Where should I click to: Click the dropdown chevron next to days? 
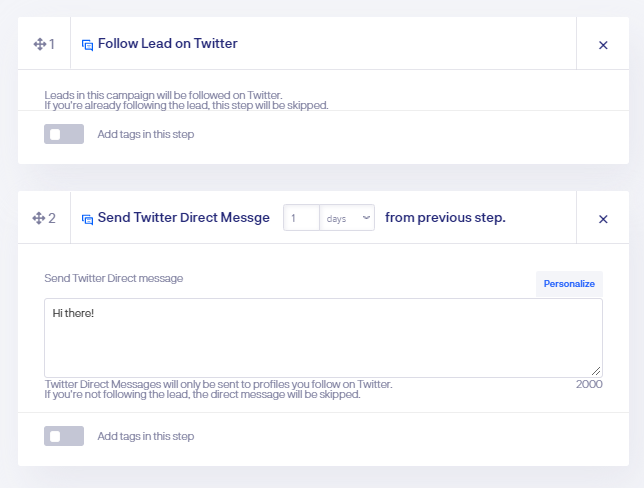(x=366, y=218)
